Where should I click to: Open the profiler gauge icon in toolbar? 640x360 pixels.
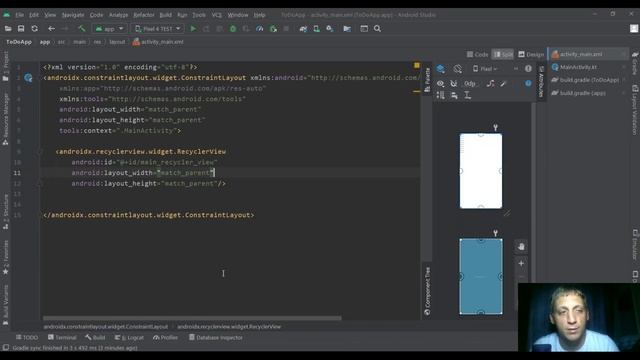[260, 29]
